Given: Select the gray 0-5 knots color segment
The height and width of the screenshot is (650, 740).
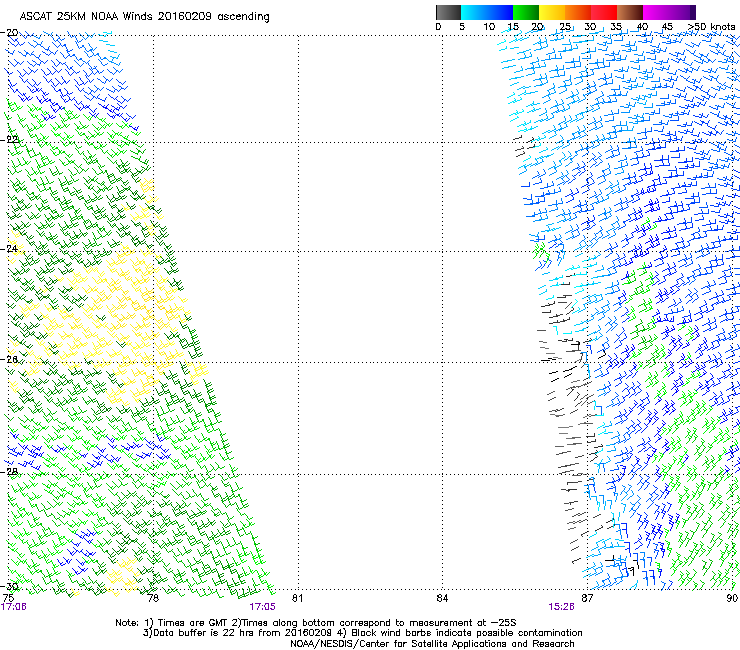Looking at the screenshot, I should point(448,12).
